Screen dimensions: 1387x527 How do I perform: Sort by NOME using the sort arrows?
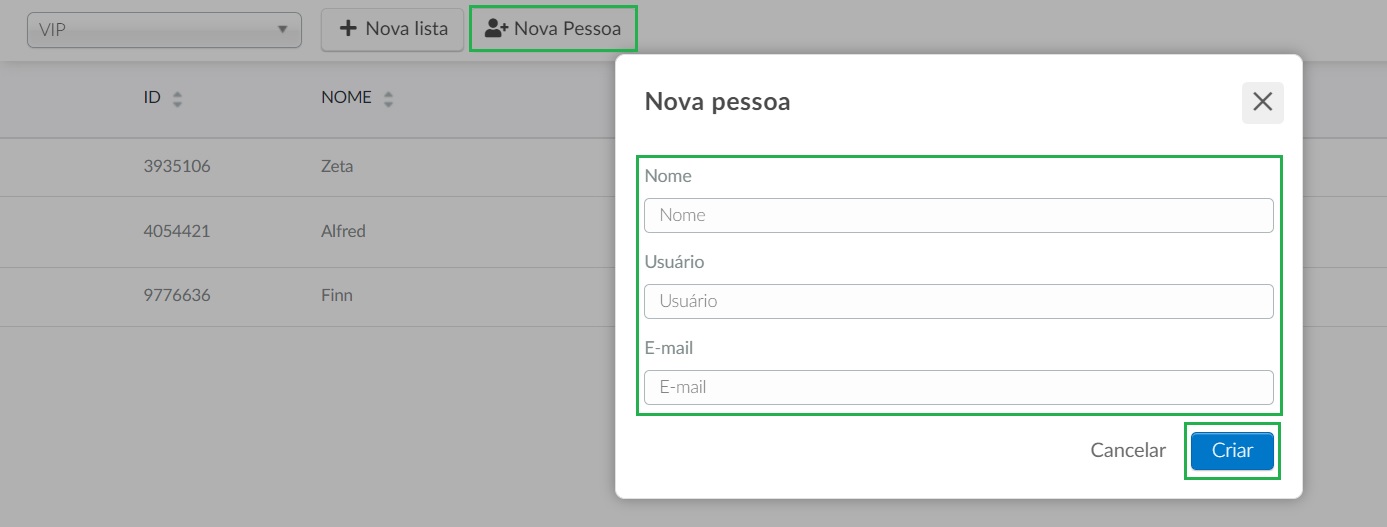[x=388, y=99]
